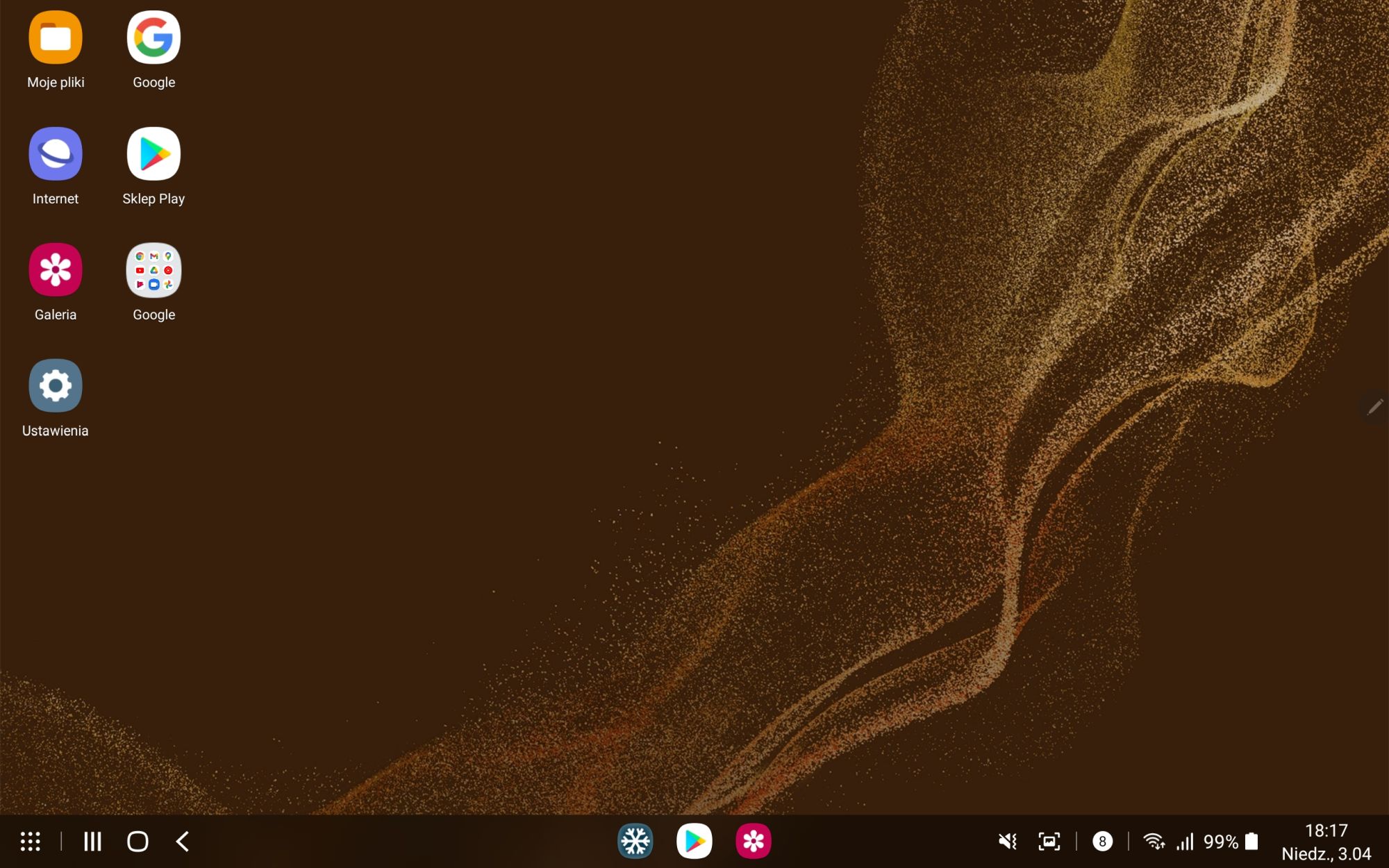Image resolution: width=1389 pixels, height=868 pixels.
Task: Open Wi-Fi status in taskbar
Action: coord(1154,842)
